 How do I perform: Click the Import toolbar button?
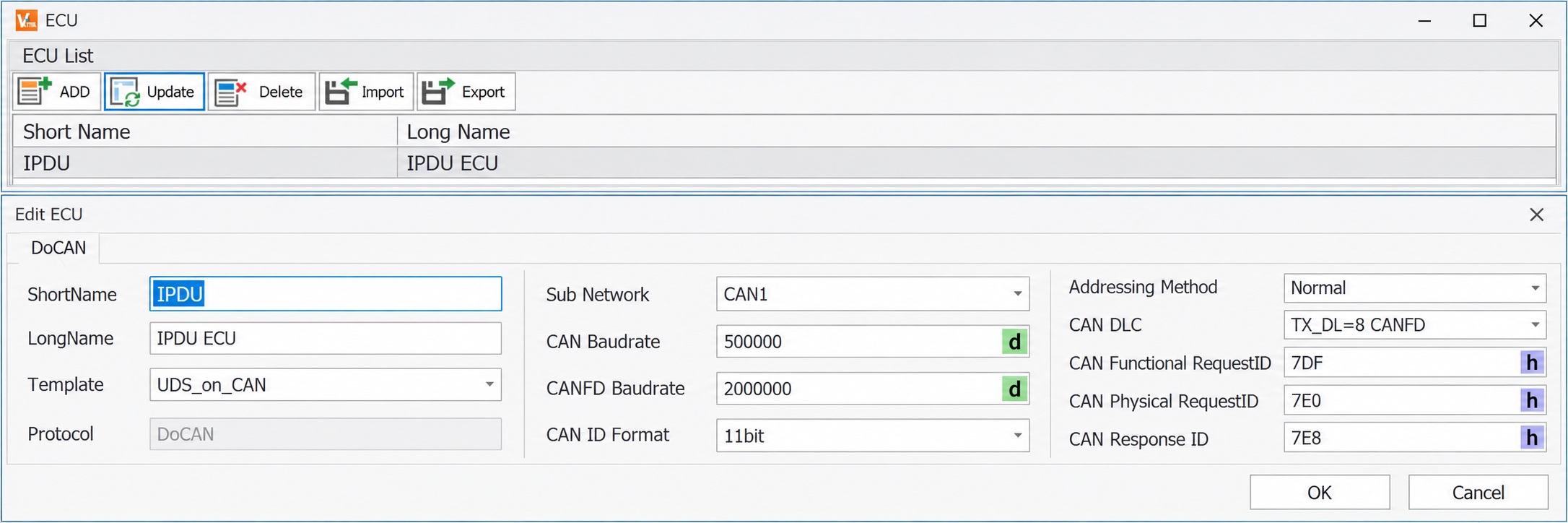(x=366, y=92)
